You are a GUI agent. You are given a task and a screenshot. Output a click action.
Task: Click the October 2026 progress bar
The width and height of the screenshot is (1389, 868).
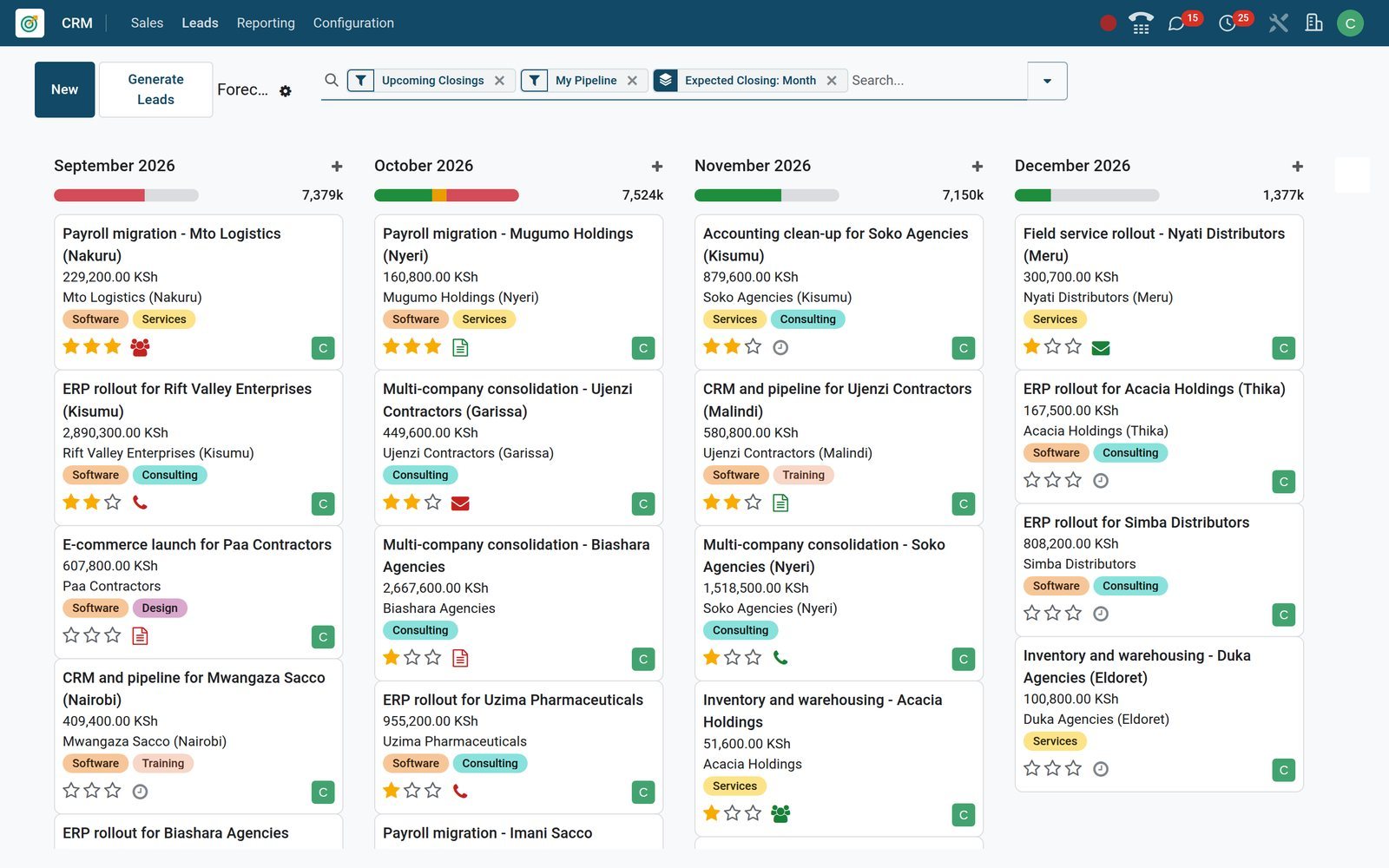click(x=446, y=195)
